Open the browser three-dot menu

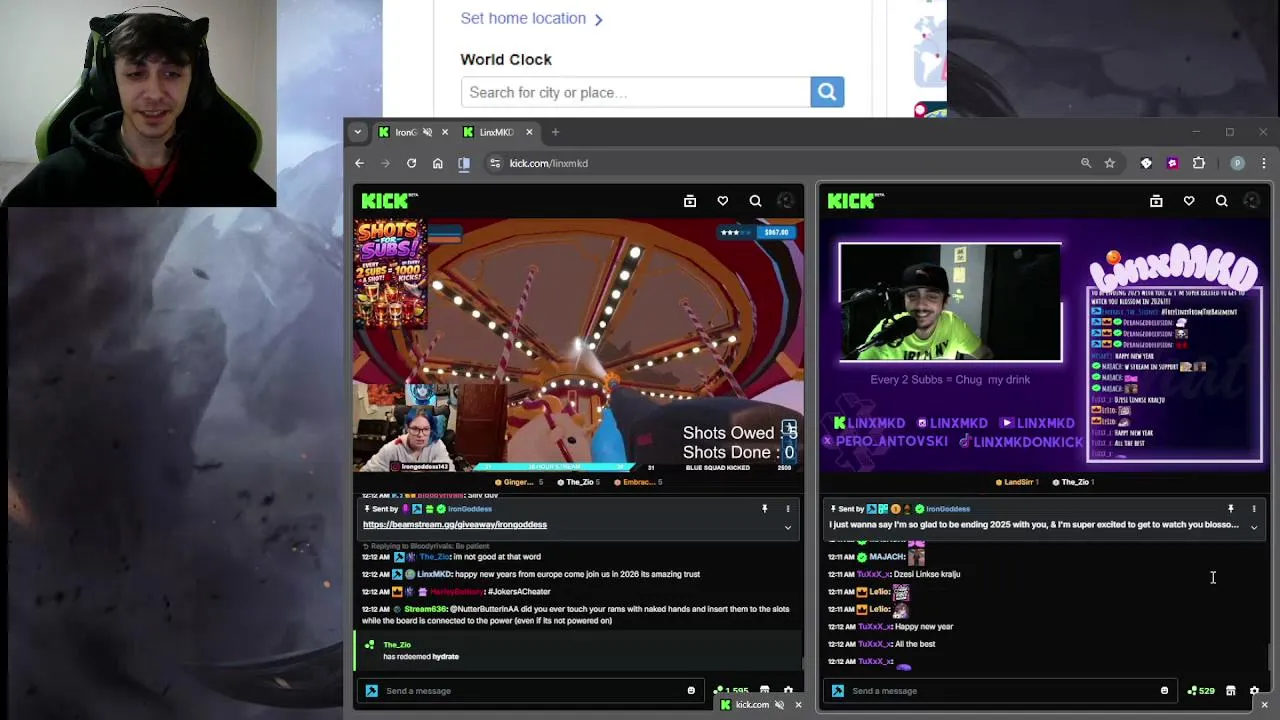pos(1263,163)
